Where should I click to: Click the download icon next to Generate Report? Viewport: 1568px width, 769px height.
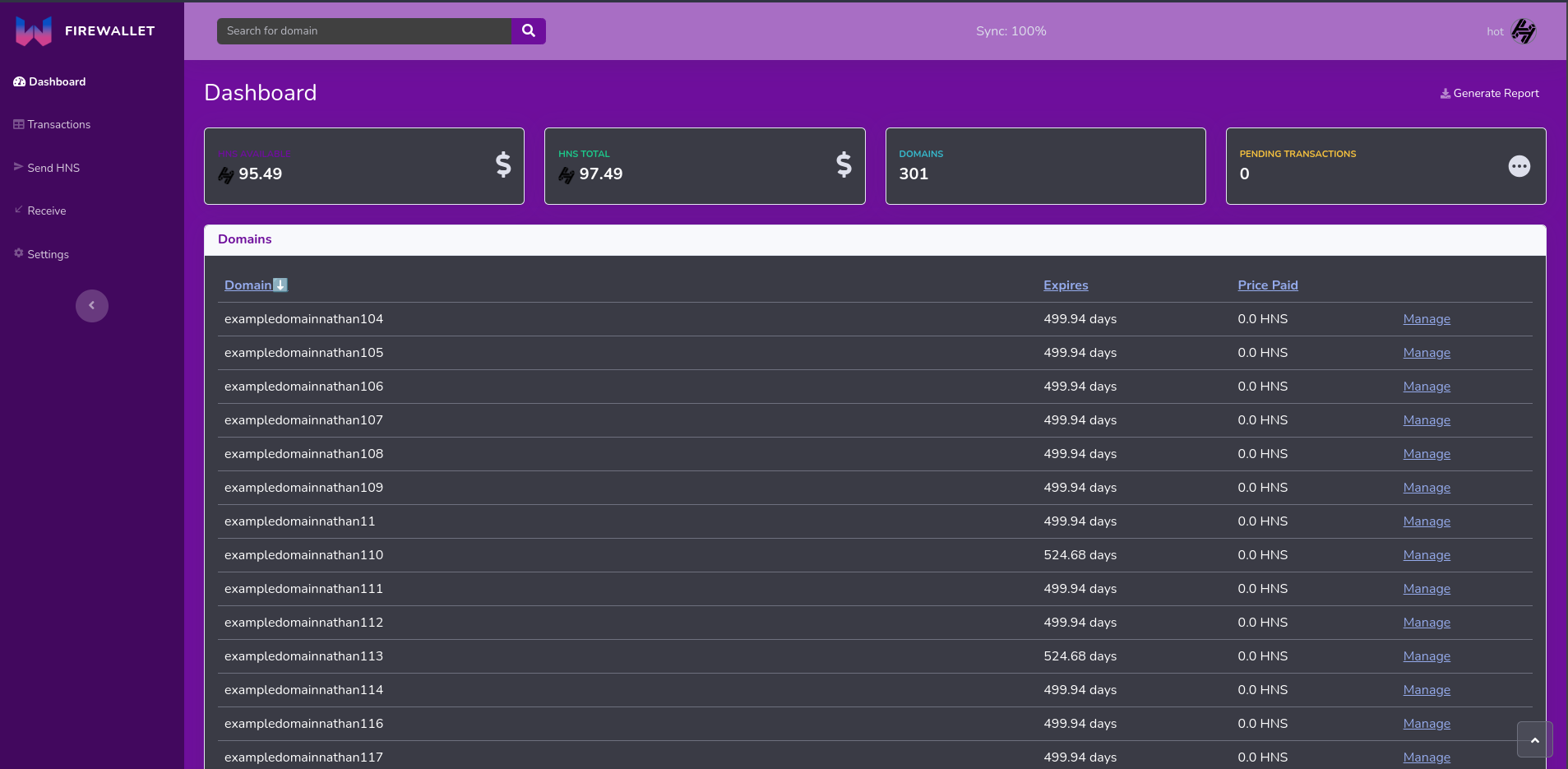coord(1445,93)
